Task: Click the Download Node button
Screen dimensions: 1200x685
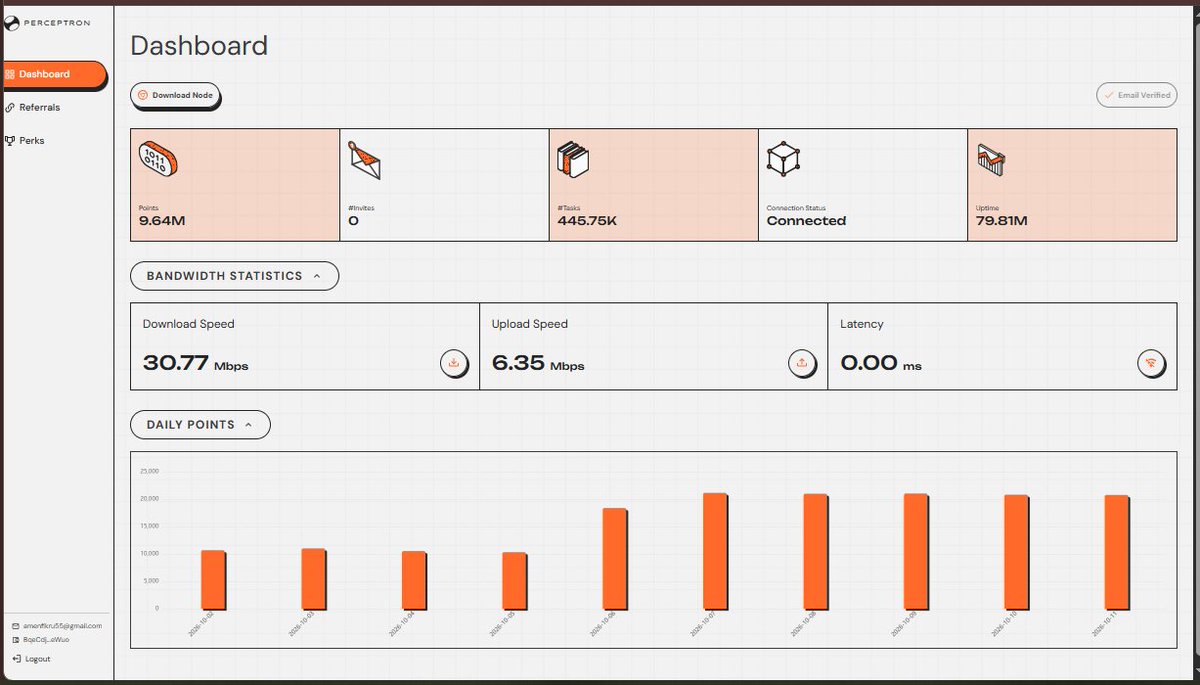Action: tap(175, 95)
